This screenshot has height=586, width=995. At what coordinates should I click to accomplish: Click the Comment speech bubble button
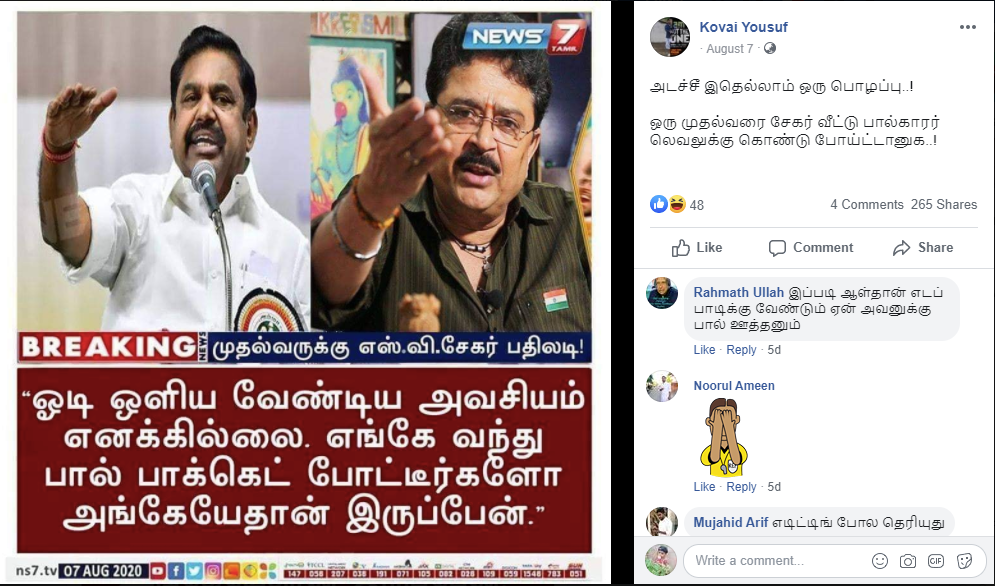[x=810, y=248]
